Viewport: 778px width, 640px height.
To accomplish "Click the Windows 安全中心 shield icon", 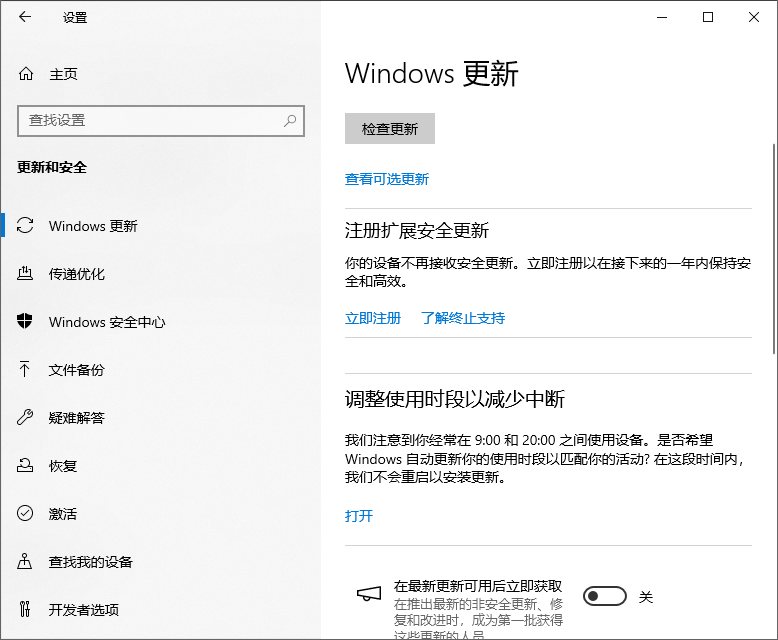I will coord(24,321).
